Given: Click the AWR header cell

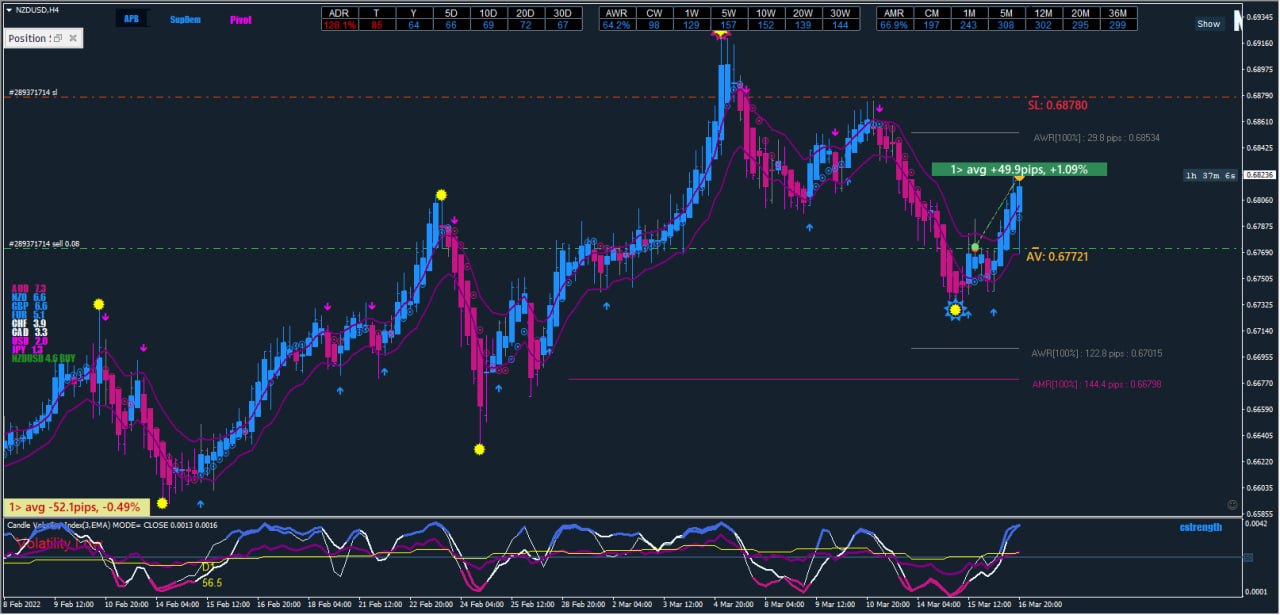Looking at the screenshot, I should pyautogui.click(x=616, y=13).
